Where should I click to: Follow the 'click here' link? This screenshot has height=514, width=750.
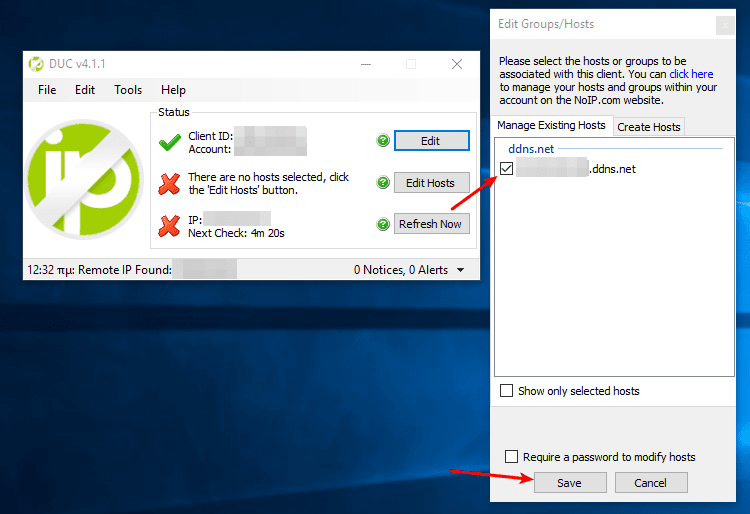(x=691, y=74)
